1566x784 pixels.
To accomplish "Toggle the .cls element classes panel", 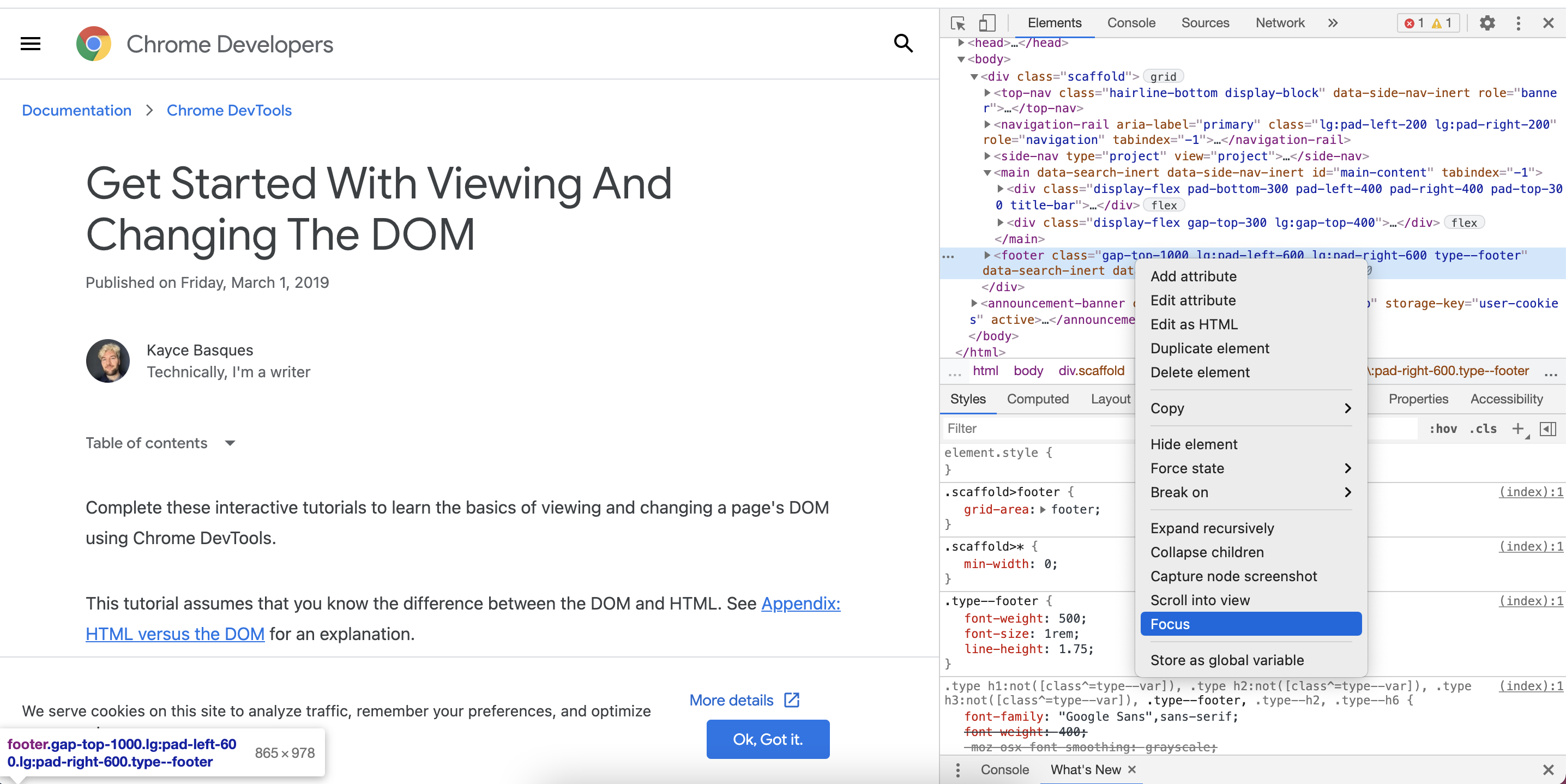I will tap(1483, 429).
